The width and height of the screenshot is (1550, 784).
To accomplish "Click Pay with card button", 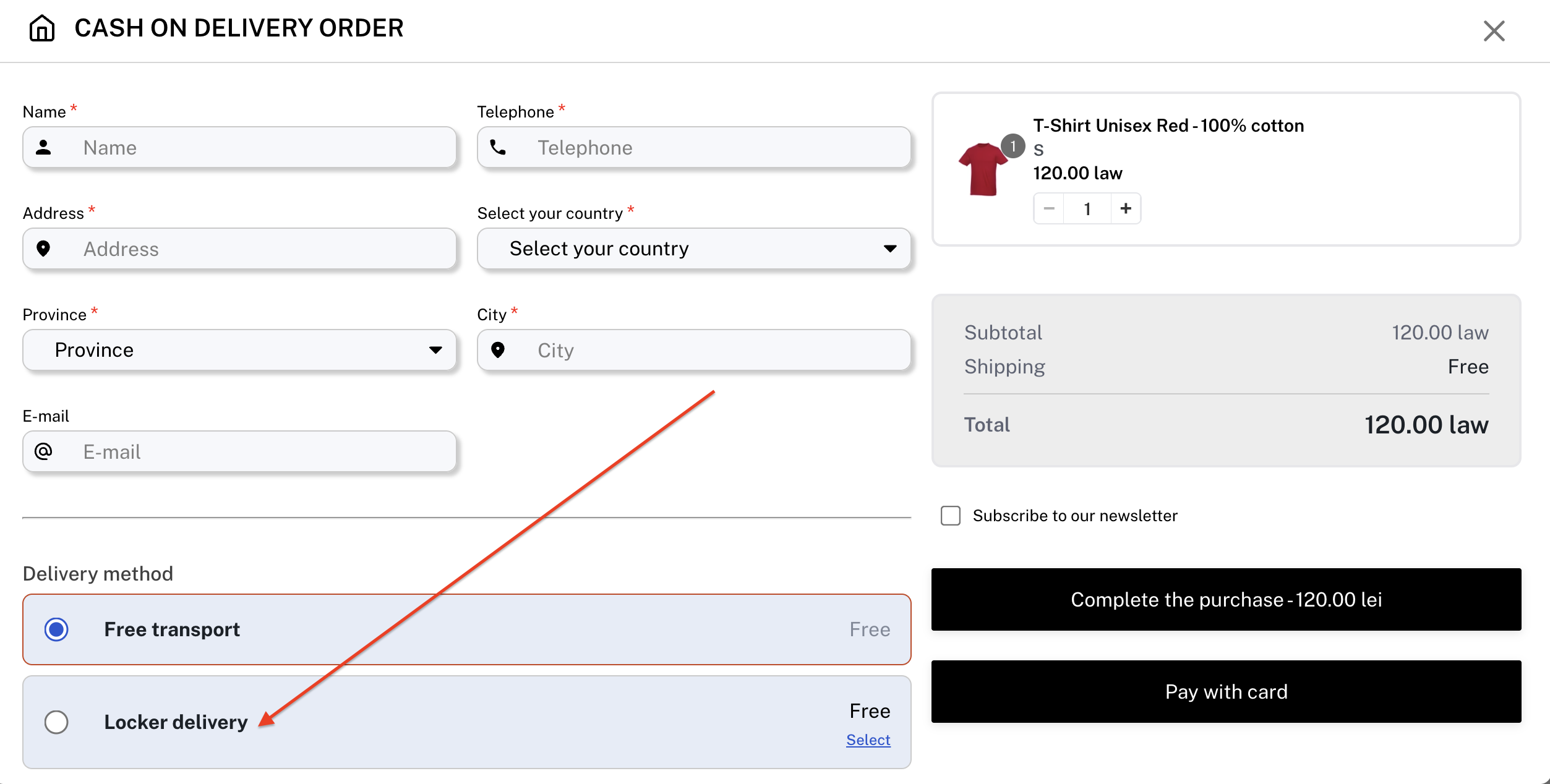I will coord(1226,691).
